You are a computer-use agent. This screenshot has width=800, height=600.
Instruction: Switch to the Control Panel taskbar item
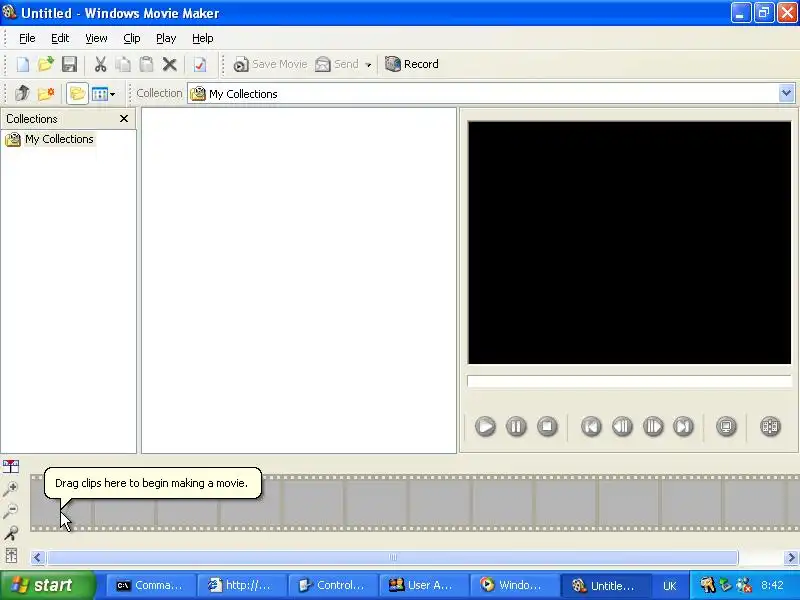click(x=333, y=585)
